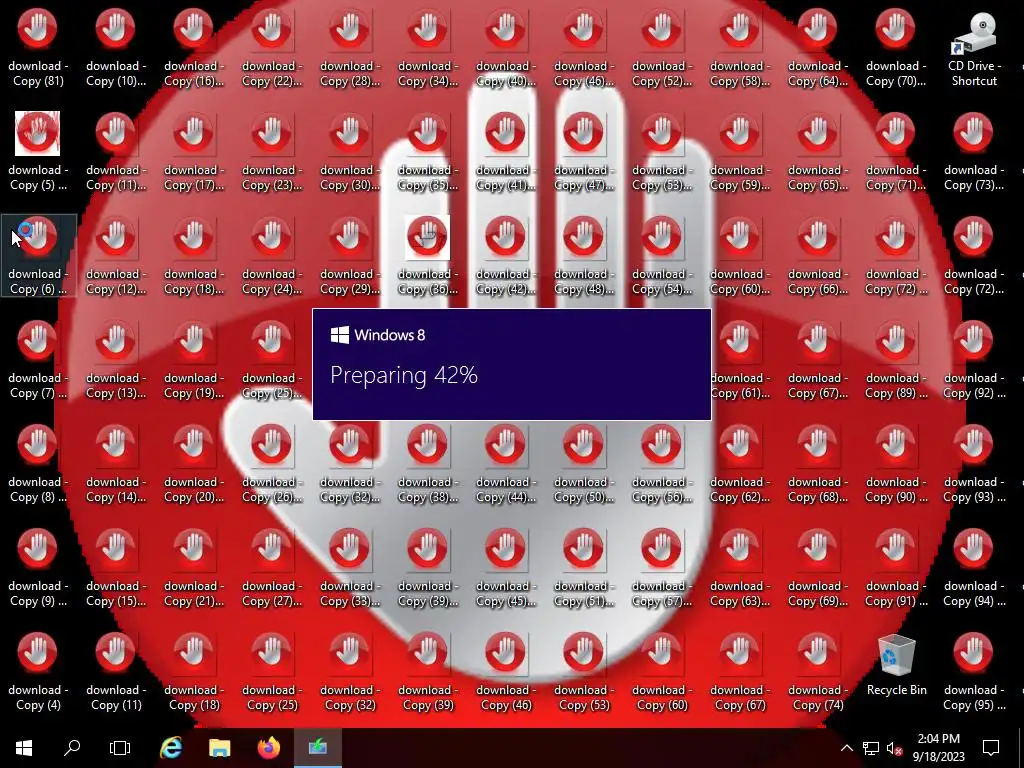Select download - Copy (81) icon
The height and width of the screenshot is (768, 1024).
point(37,49)
